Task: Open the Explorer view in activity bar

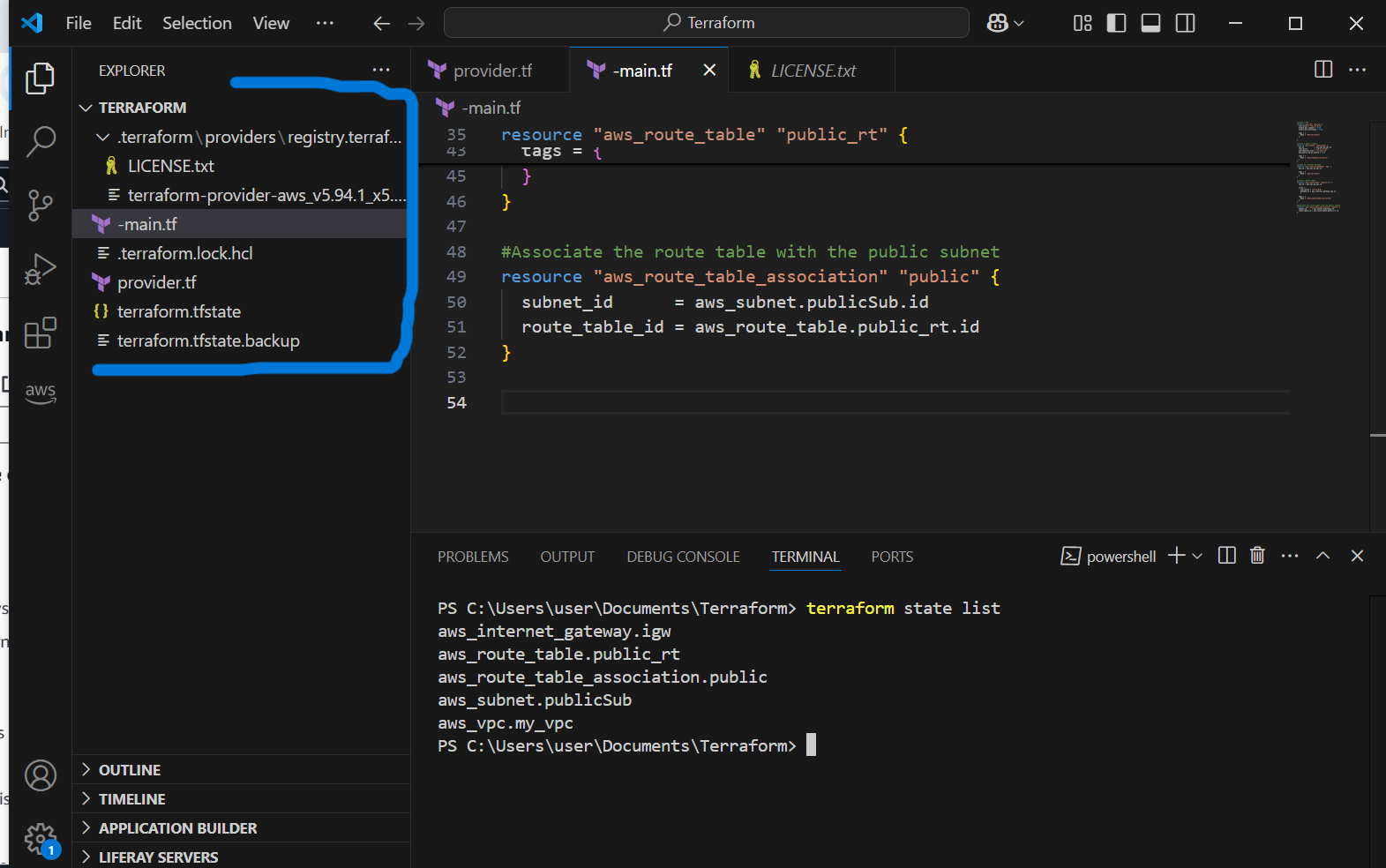Action: click(x=41, y=78)
